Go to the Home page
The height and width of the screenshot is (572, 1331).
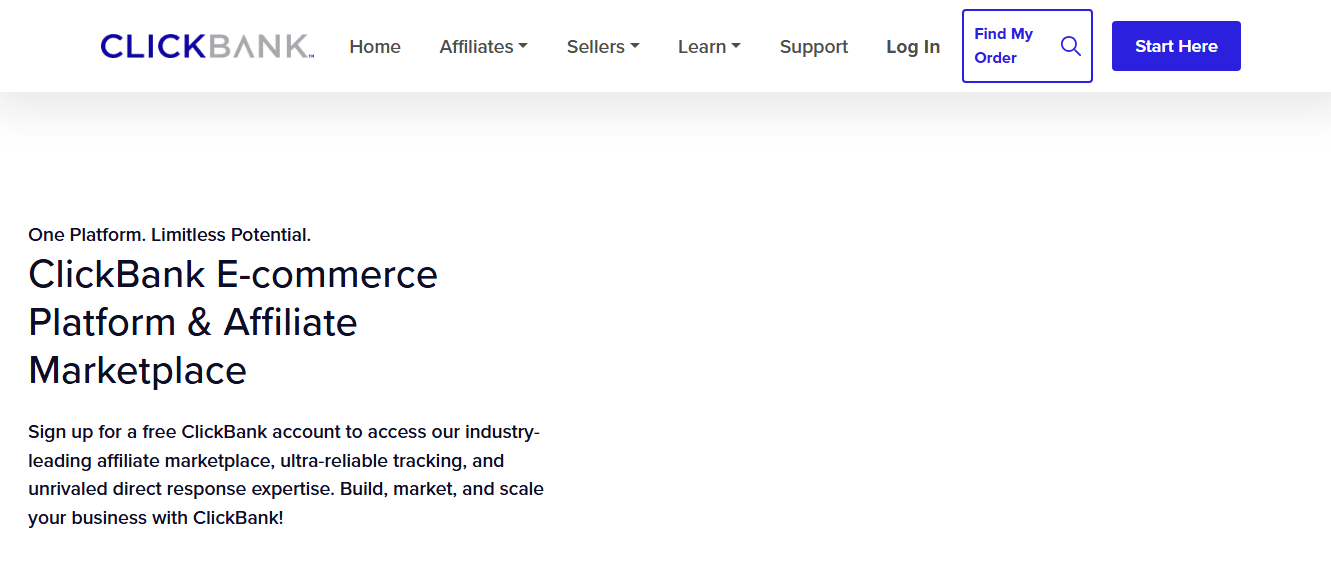click(375, 46)
